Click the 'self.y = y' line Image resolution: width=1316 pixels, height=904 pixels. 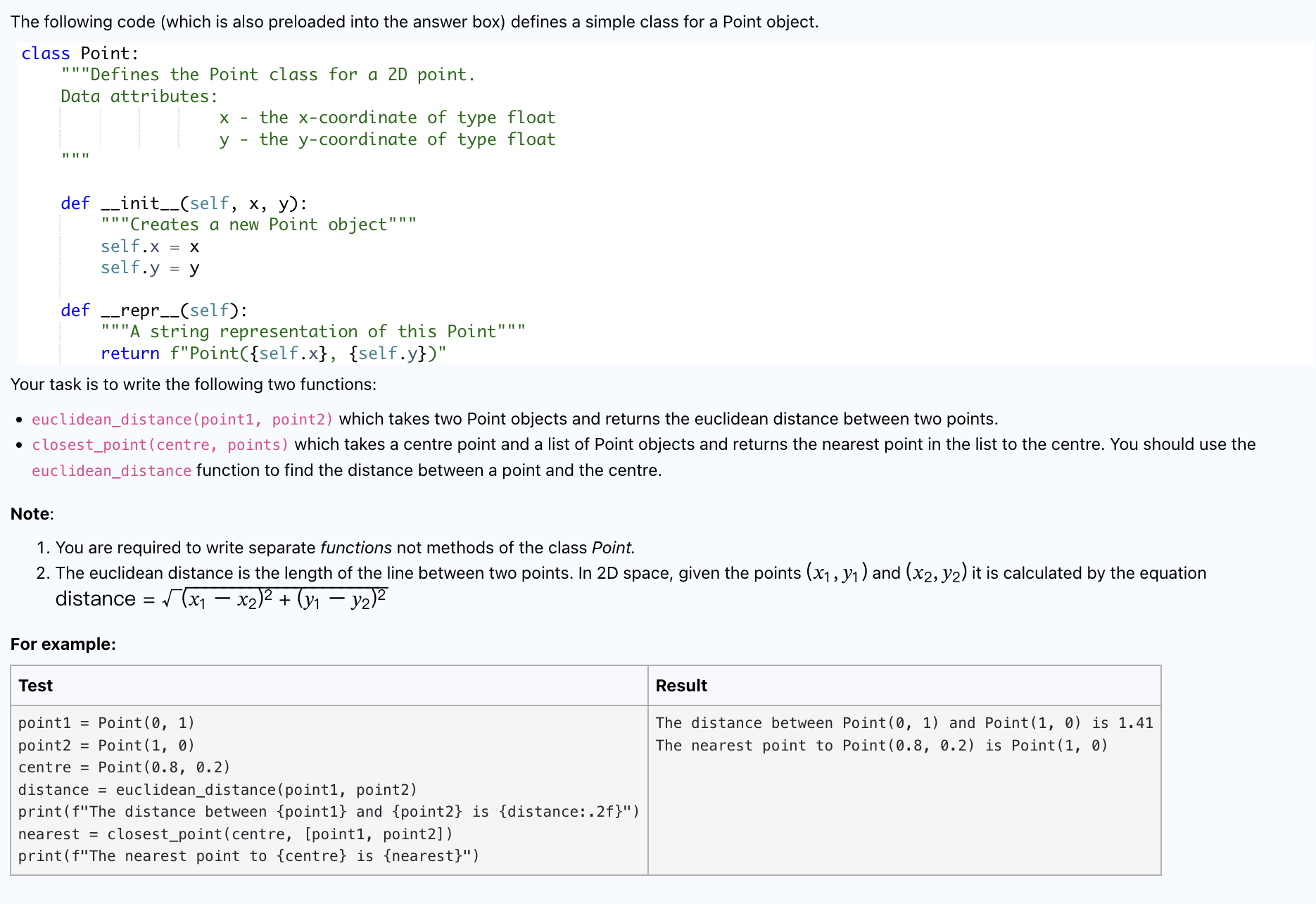tap(150, 268)
